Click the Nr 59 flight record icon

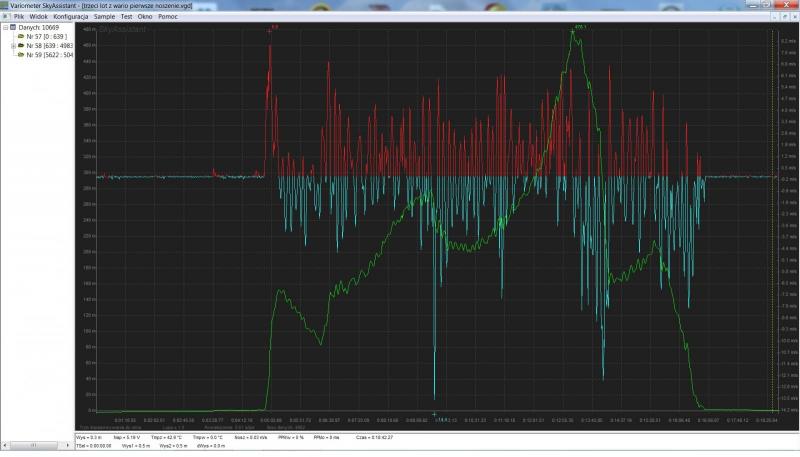click(19, 54)
